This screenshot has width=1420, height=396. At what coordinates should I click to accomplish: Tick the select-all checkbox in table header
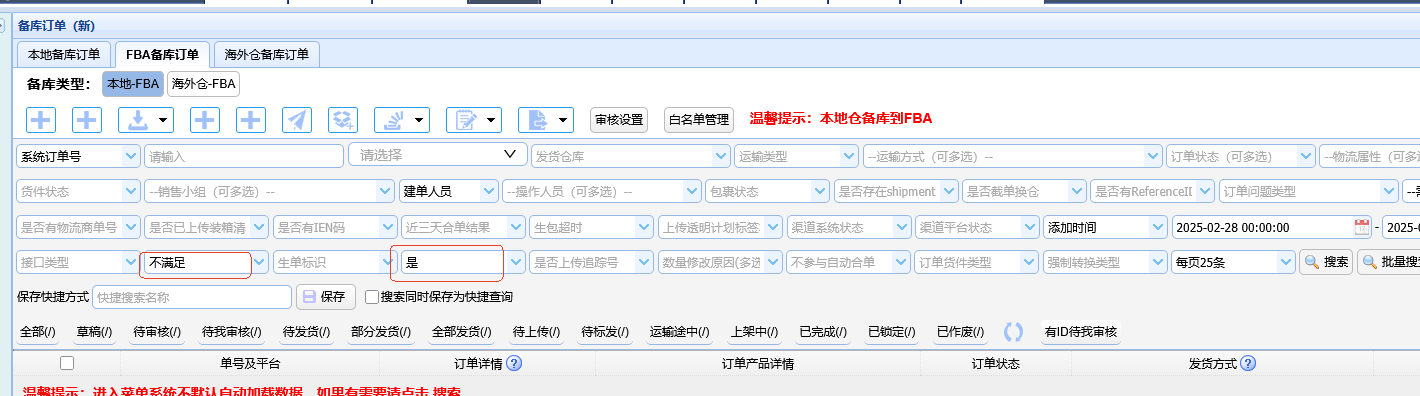pos(67,363)
